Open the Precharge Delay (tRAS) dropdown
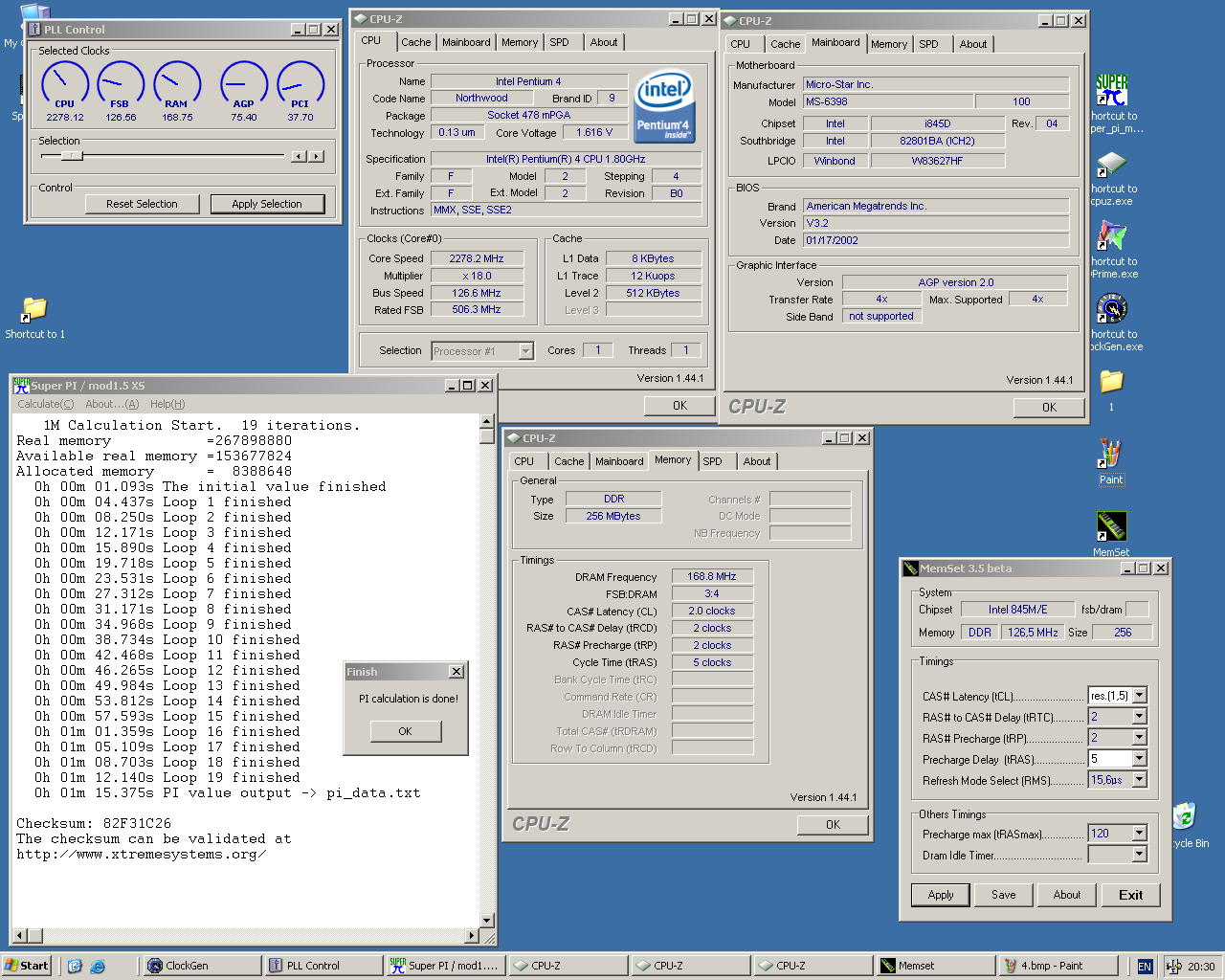Image resolution: width=1225 pixels, height=980 pixels. [1139, 759]
